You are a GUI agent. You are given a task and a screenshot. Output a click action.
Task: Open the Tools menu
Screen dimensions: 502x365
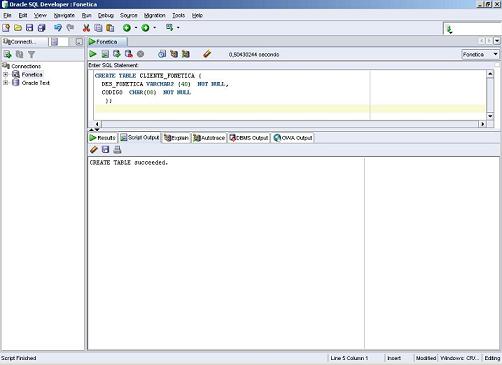(x=178, y=15)
